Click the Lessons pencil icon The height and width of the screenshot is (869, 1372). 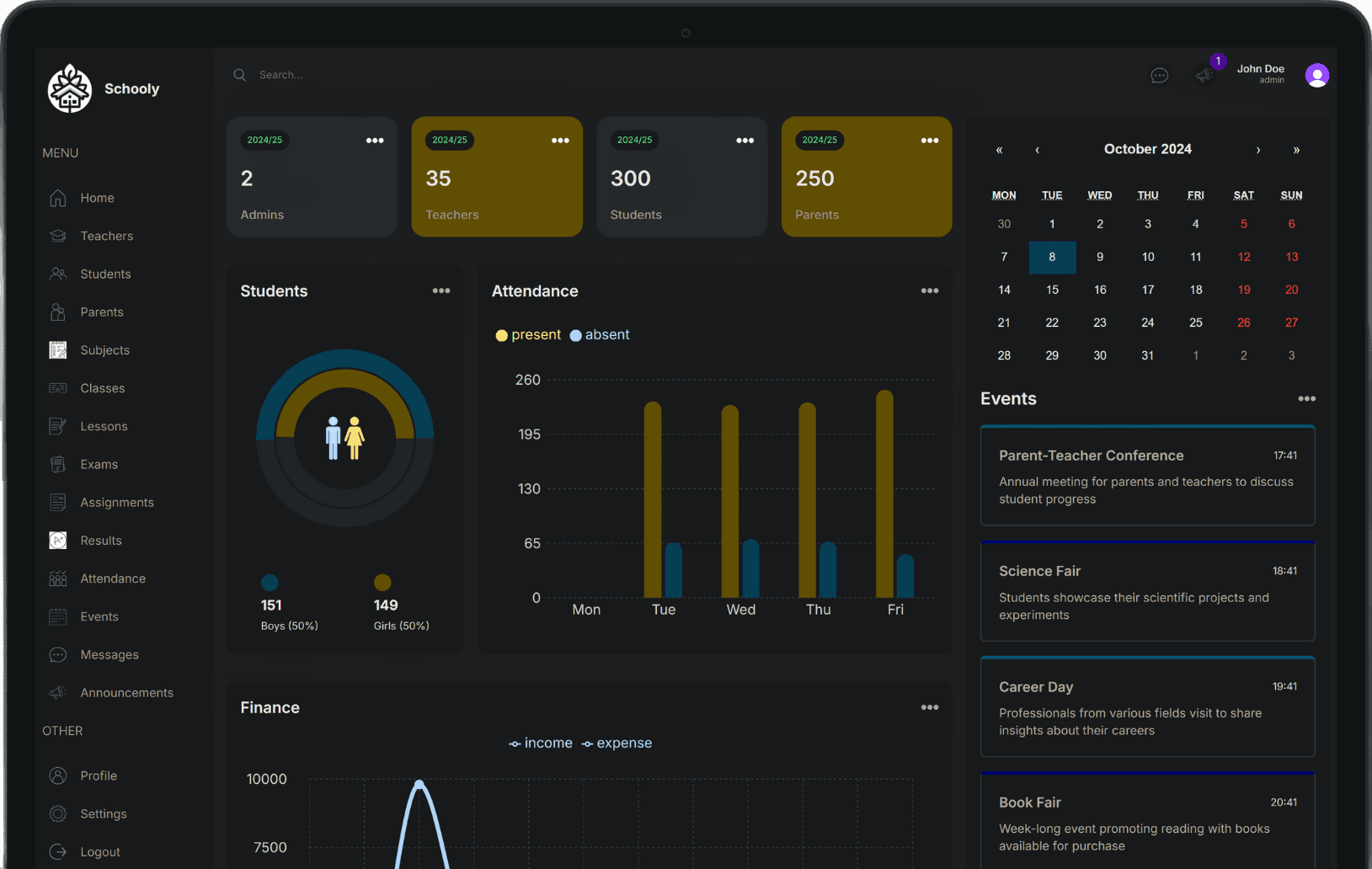click(x=58, y=426)
